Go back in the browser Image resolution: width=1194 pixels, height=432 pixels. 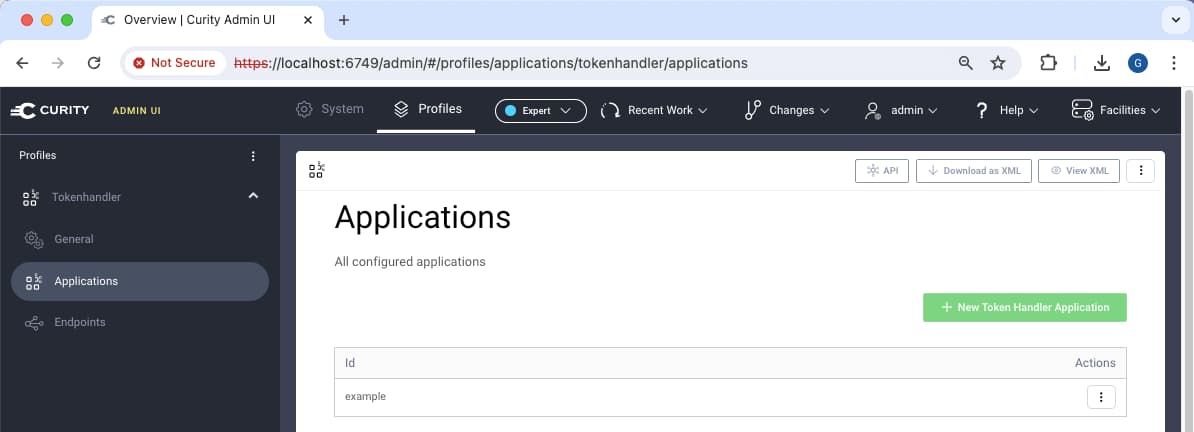(x=22, y=63)
